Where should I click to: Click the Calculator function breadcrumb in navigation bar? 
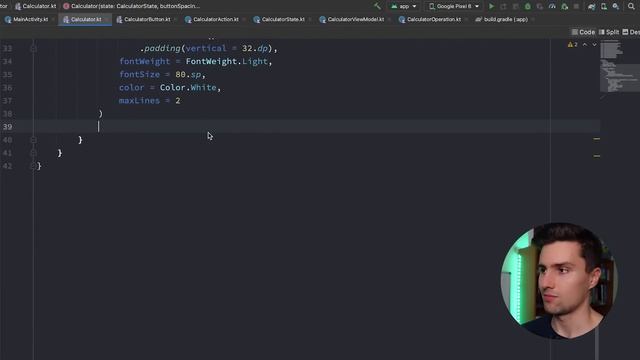[131, 6]
